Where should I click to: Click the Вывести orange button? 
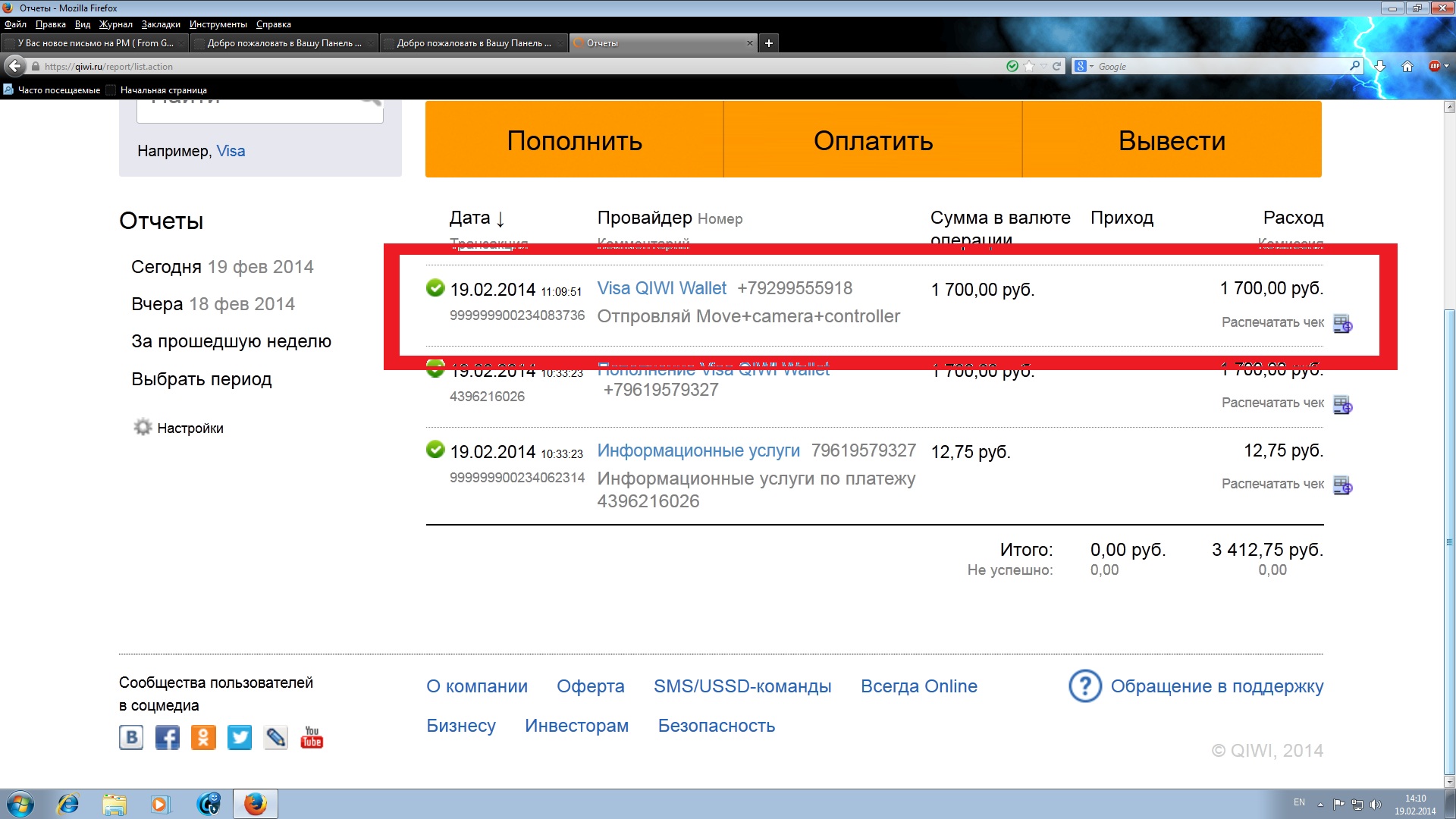1172,140
